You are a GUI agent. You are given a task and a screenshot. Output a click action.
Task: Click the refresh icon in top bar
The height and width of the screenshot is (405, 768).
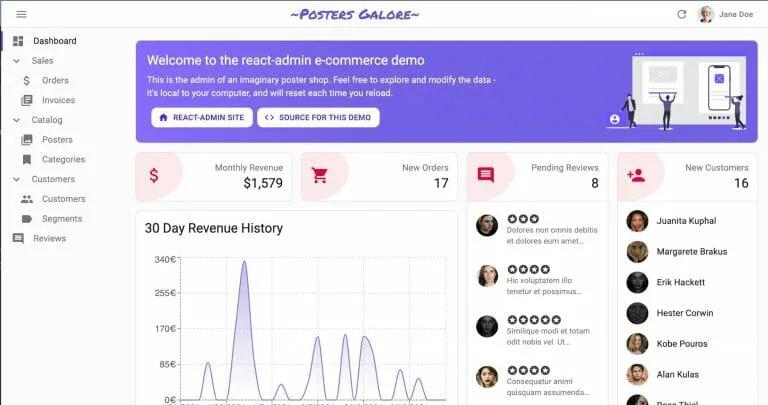point(682,14)
